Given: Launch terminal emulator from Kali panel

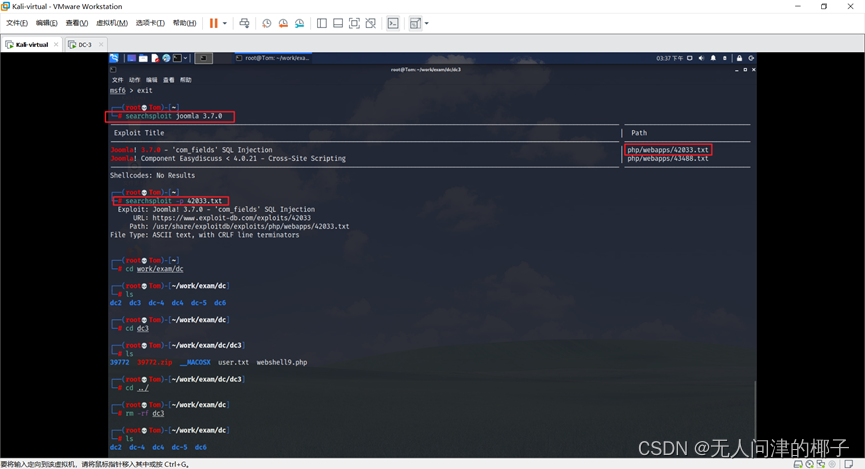Looking at the screenshot, I should pyautogui.click(x=177, y=58).
